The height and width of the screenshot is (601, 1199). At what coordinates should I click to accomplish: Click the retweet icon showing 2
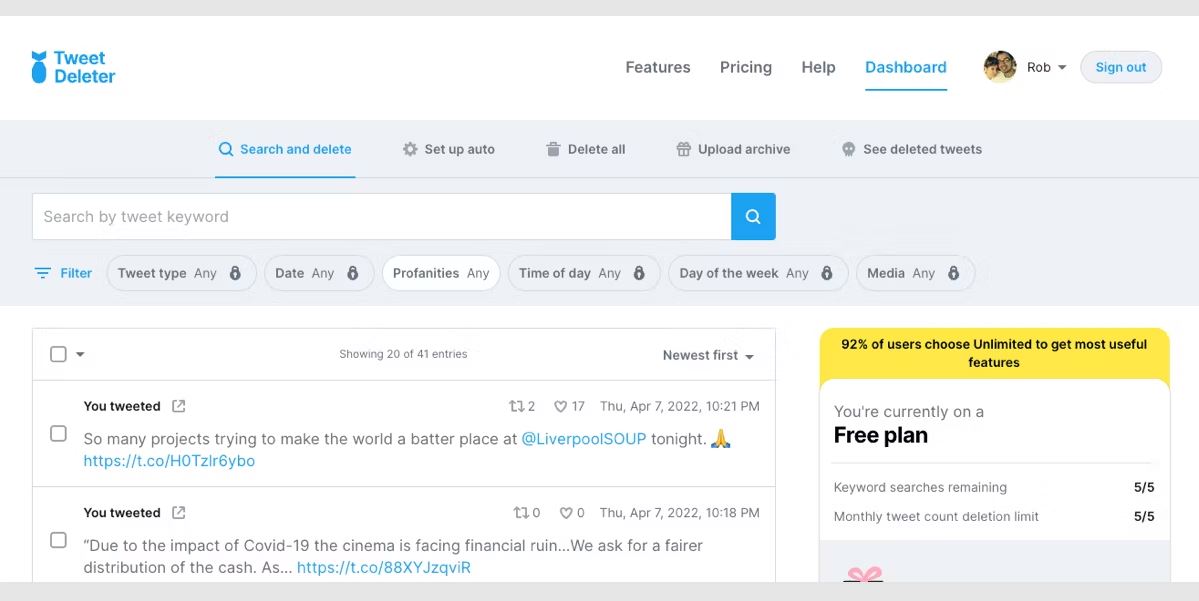point(517,407)
